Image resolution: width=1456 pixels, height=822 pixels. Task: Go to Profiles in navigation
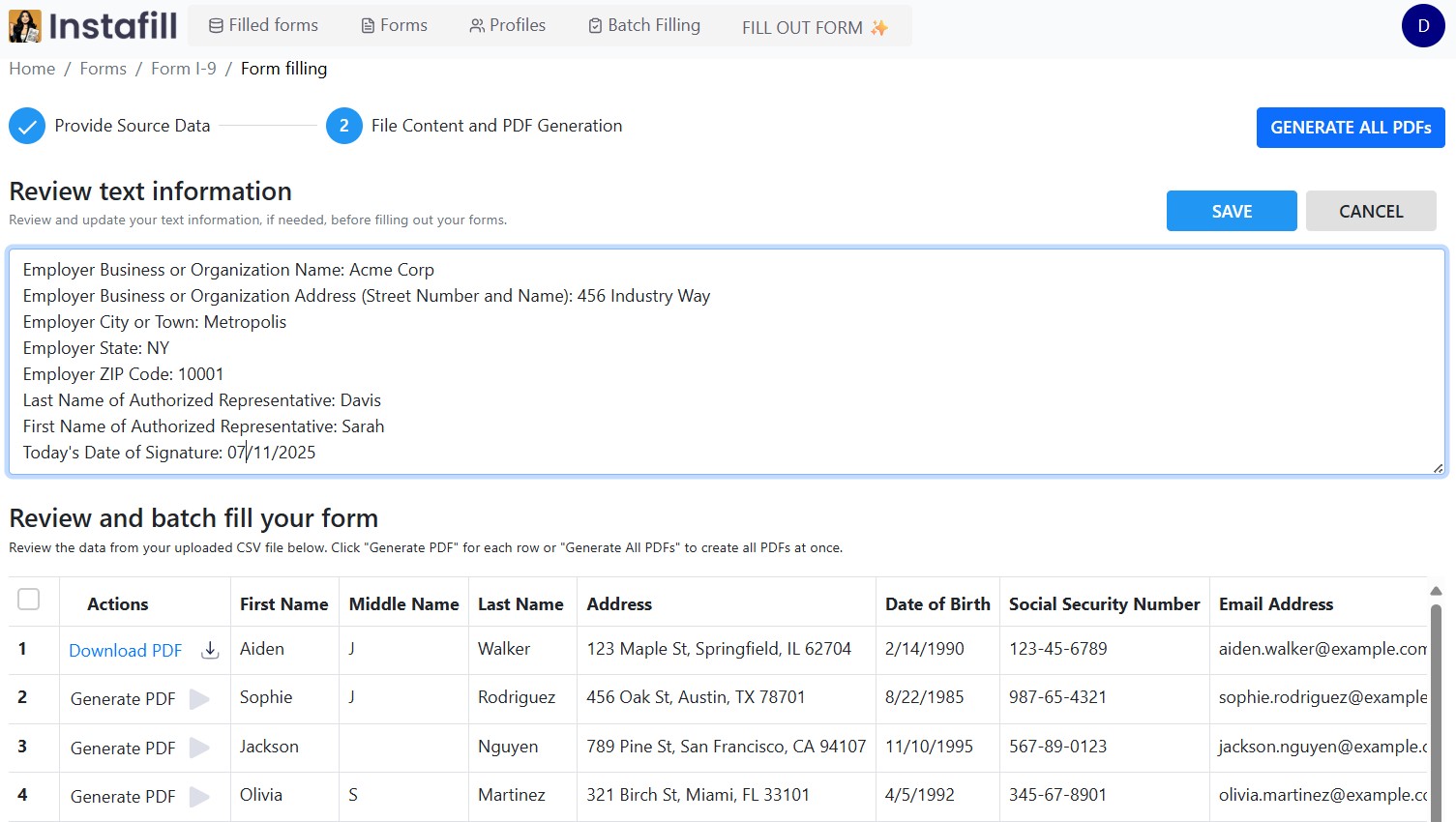coord(508,25)
